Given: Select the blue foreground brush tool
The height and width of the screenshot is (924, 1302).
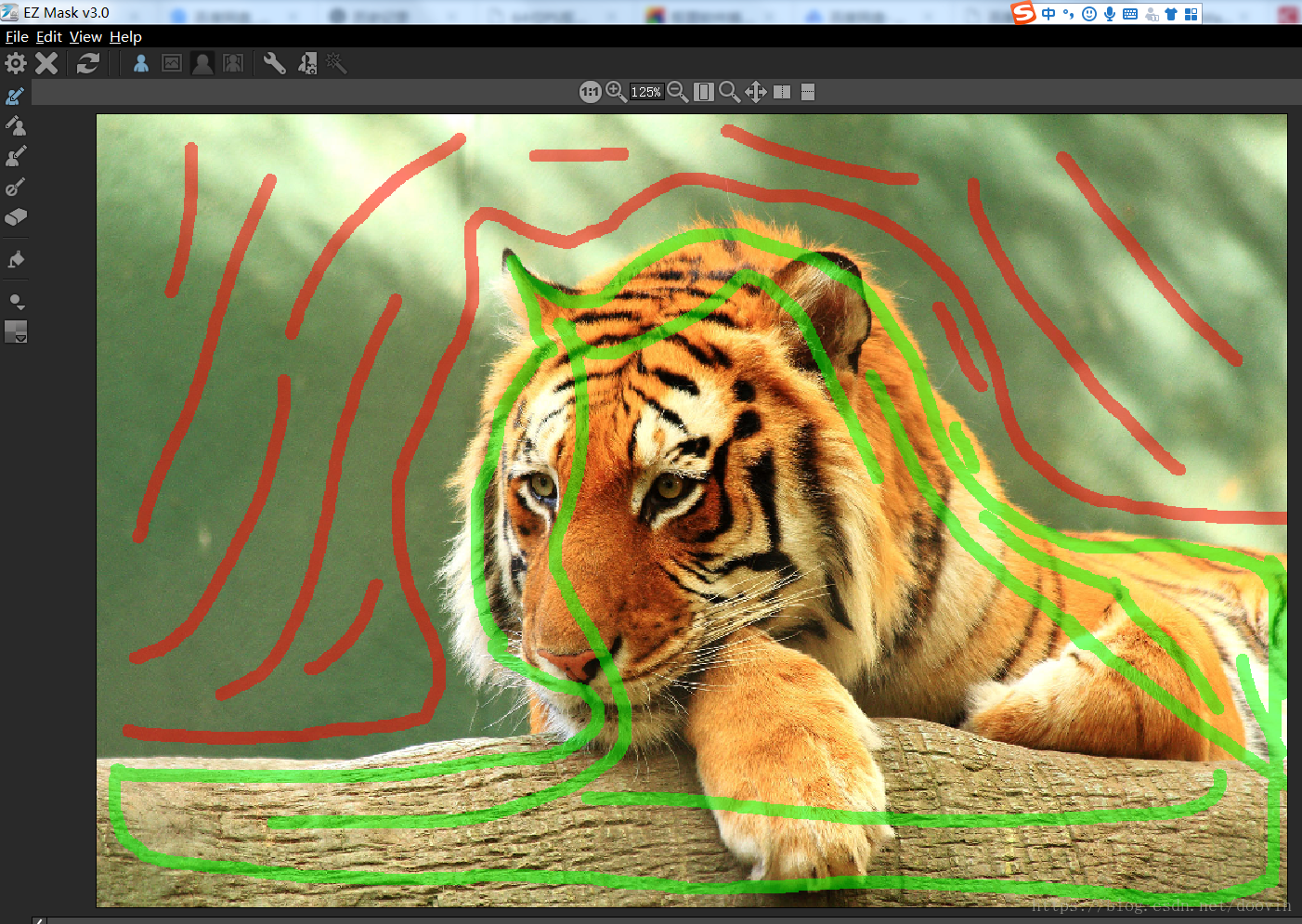Looking at the screenshot, I should pos(16,96).
